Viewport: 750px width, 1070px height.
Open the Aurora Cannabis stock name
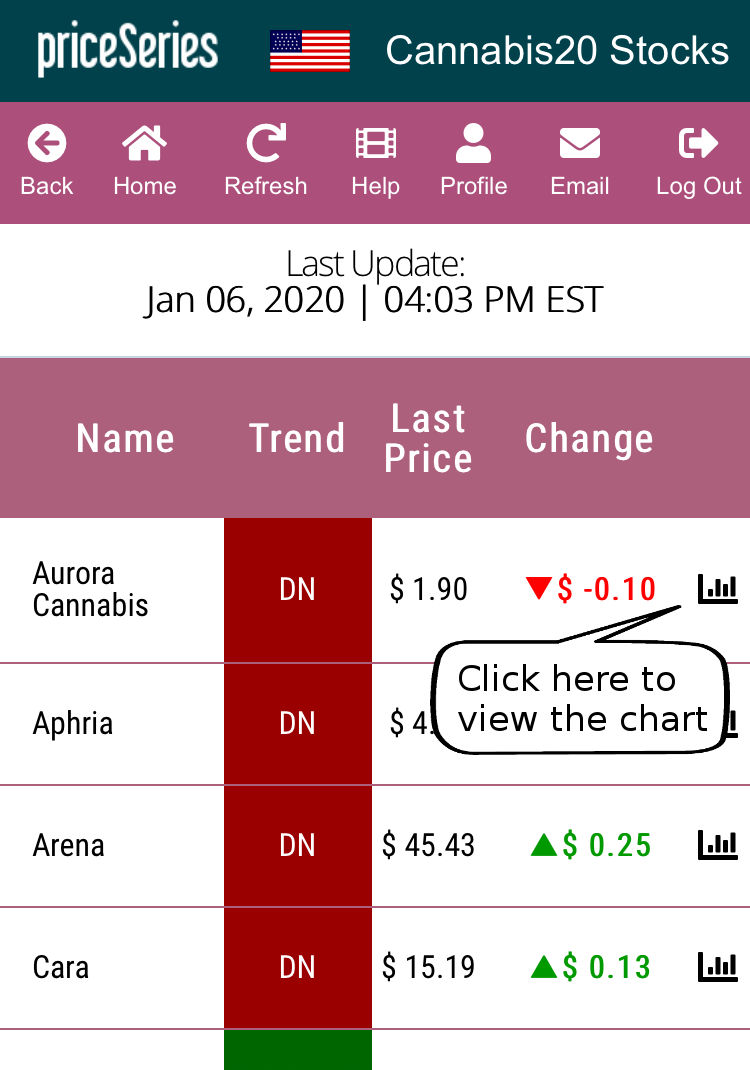click(x=90, y=589)
